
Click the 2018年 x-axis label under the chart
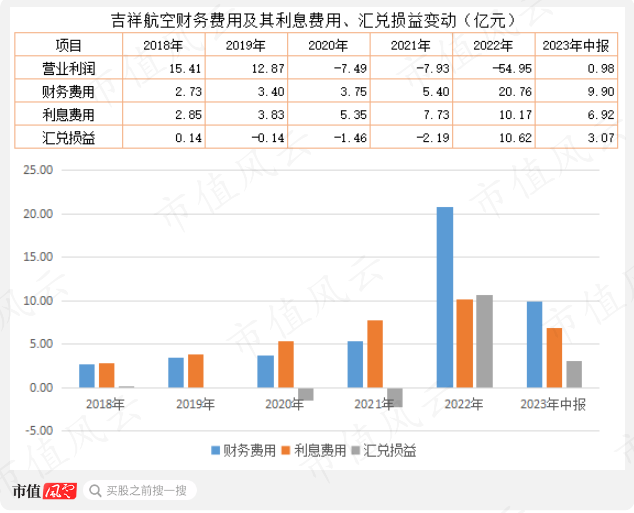click(x=105, y=404)
